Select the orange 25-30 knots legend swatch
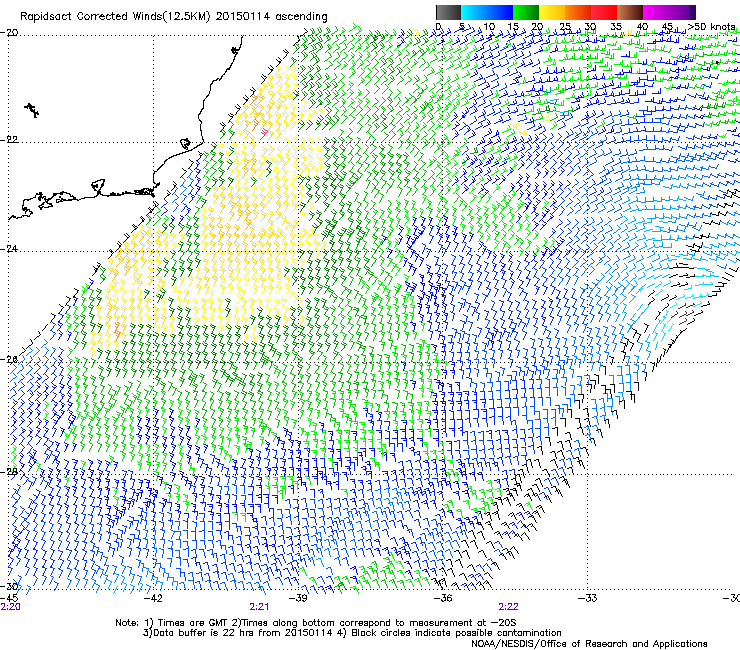 [578, 12]
